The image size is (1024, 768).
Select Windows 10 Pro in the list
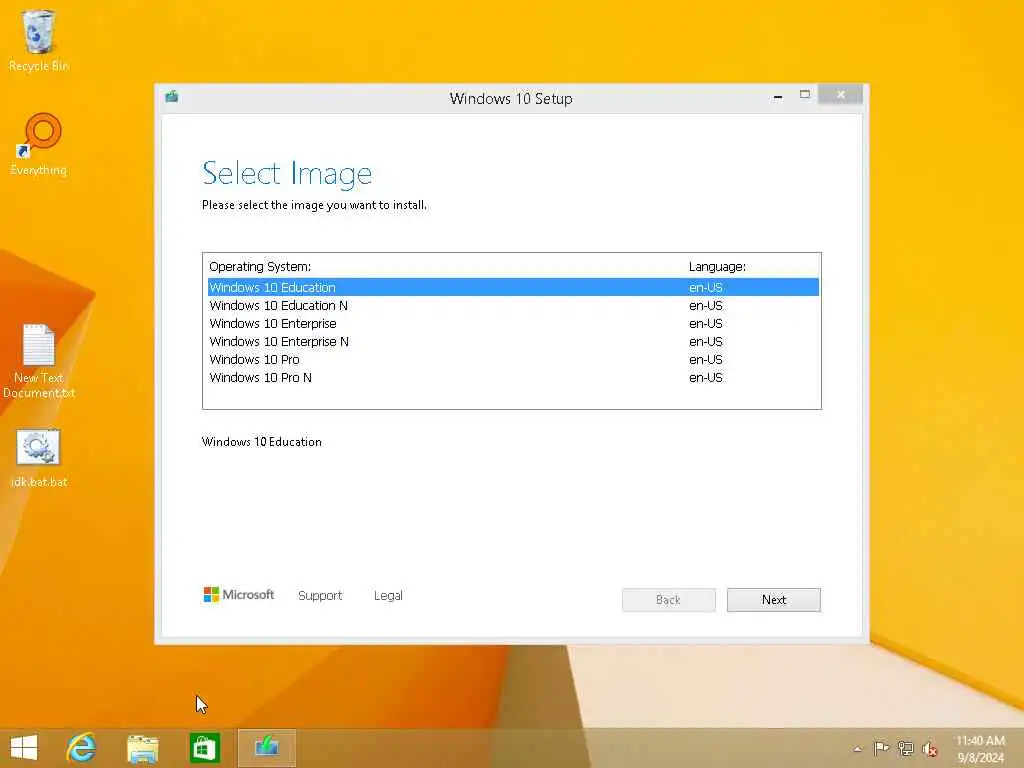click(513, 359)
